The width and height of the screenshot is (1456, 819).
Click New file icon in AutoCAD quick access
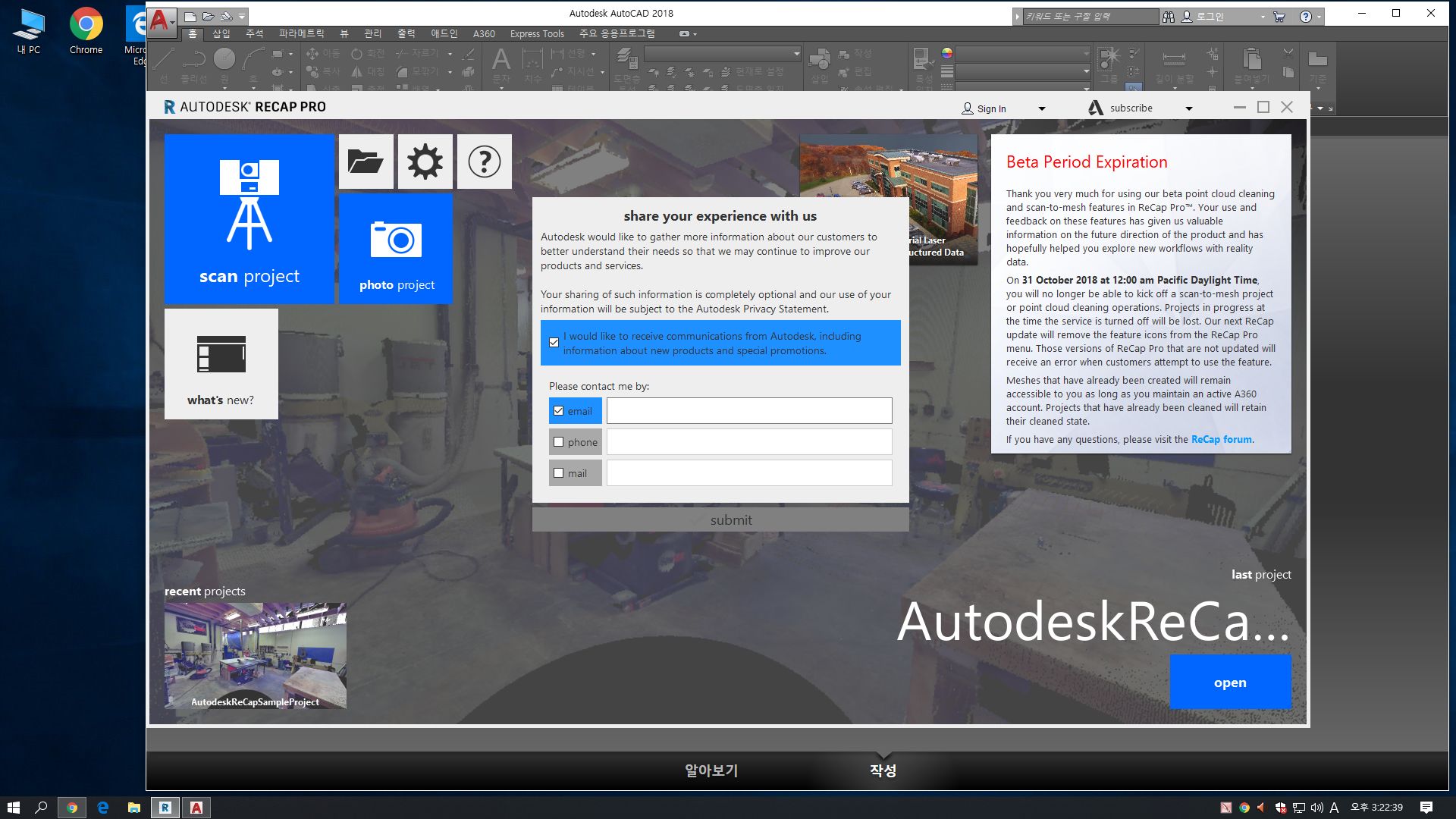point(190,16)
